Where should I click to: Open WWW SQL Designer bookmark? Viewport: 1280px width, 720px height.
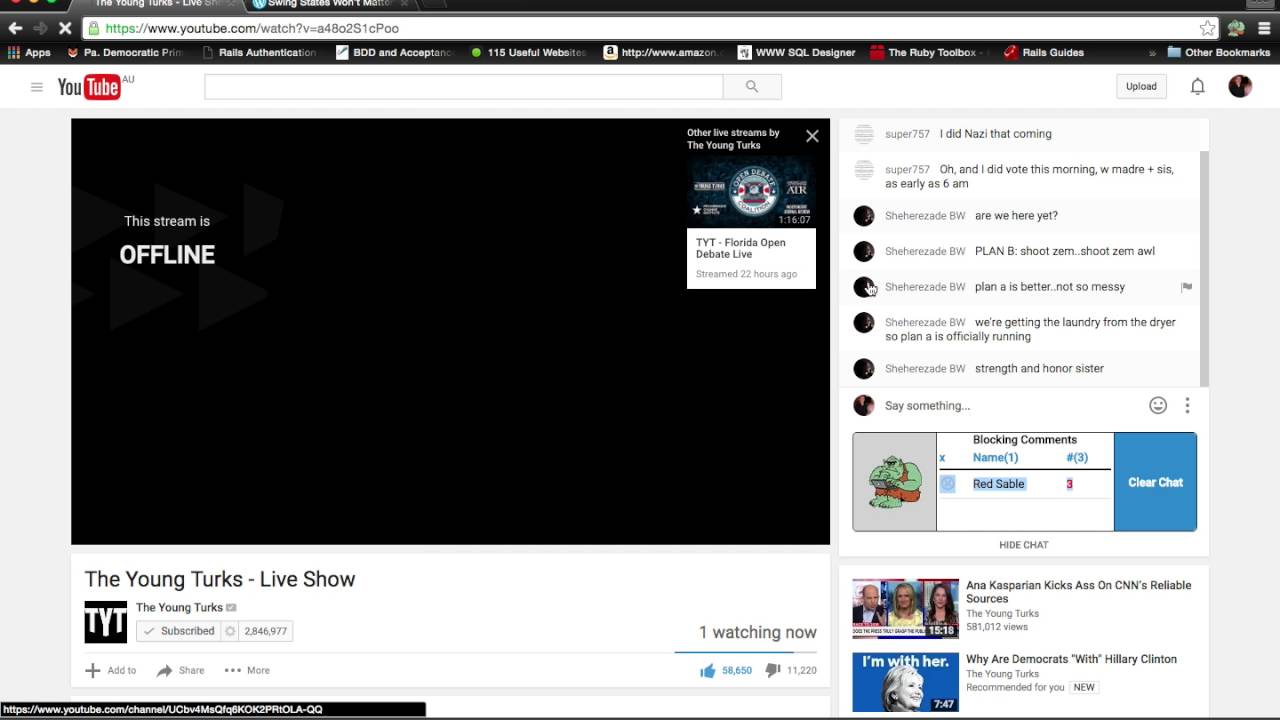click(x=796, y=52)
